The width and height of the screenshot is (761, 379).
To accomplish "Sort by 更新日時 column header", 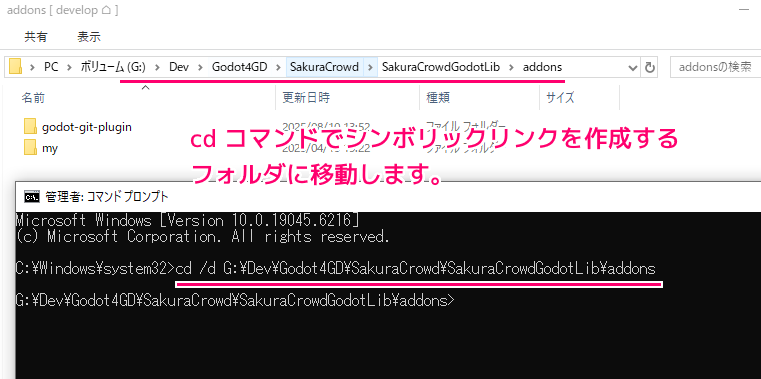I will [306, 98].
